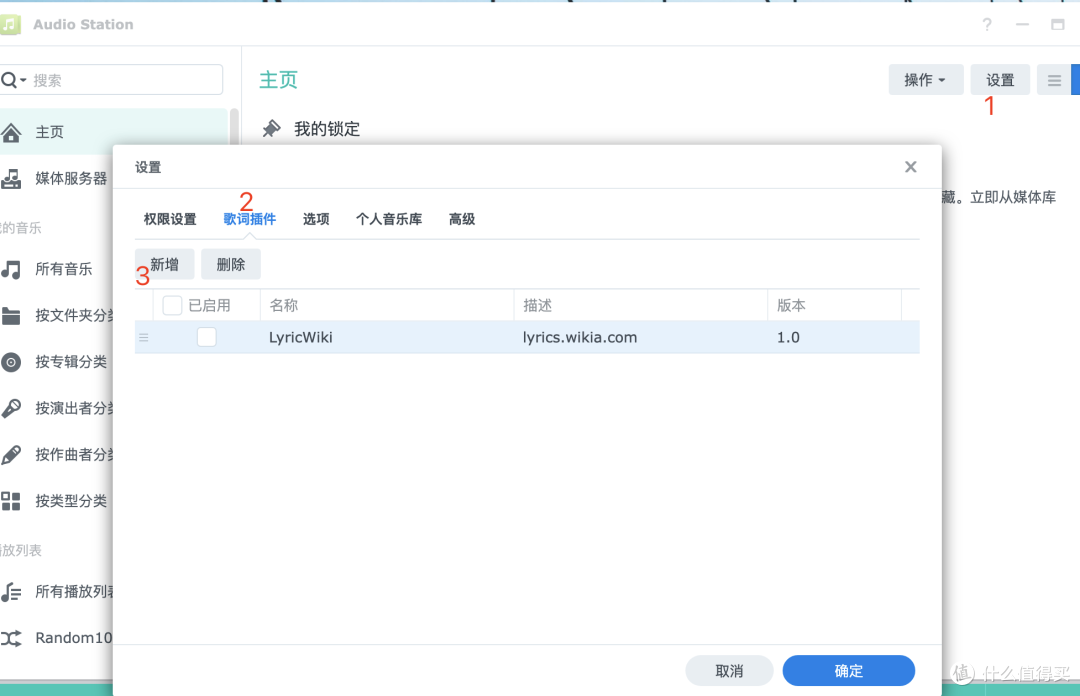1080x696 pixels.
Task: Open the 个人音乐库 tab
Action: [389, 219]
